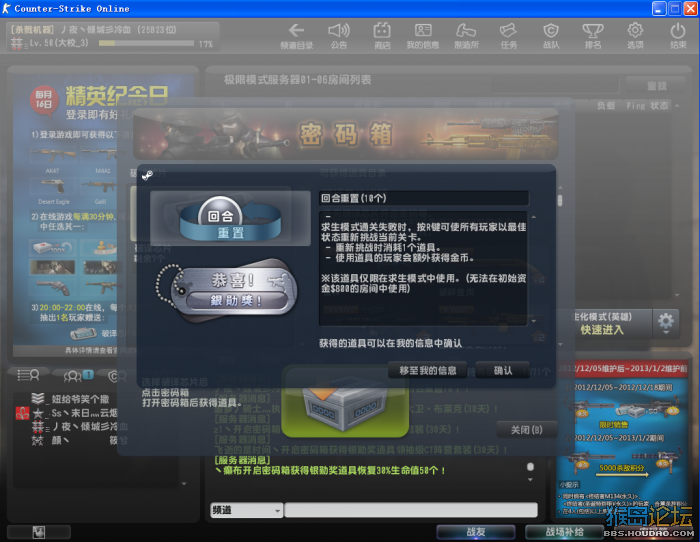Click the Steam-like icon in the dialog corner
Screen dimensions: 700x542
(147, 175)
